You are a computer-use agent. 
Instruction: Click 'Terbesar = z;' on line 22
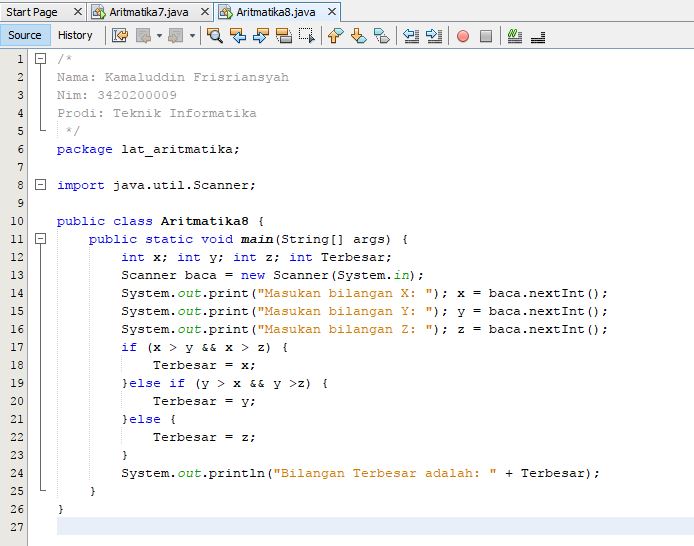click(204, 438)
